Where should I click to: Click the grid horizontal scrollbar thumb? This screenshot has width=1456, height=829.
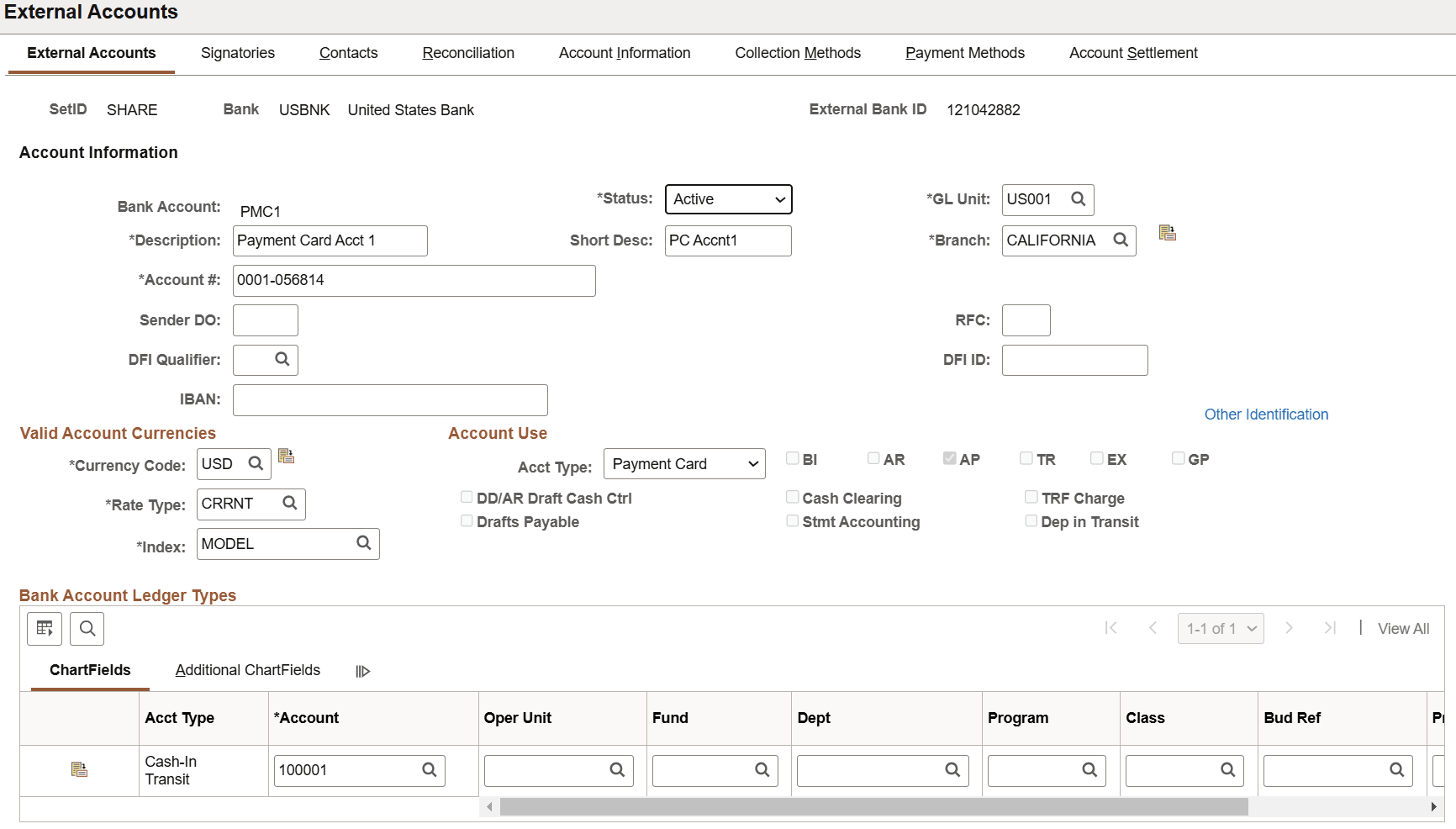click(873, 807)
